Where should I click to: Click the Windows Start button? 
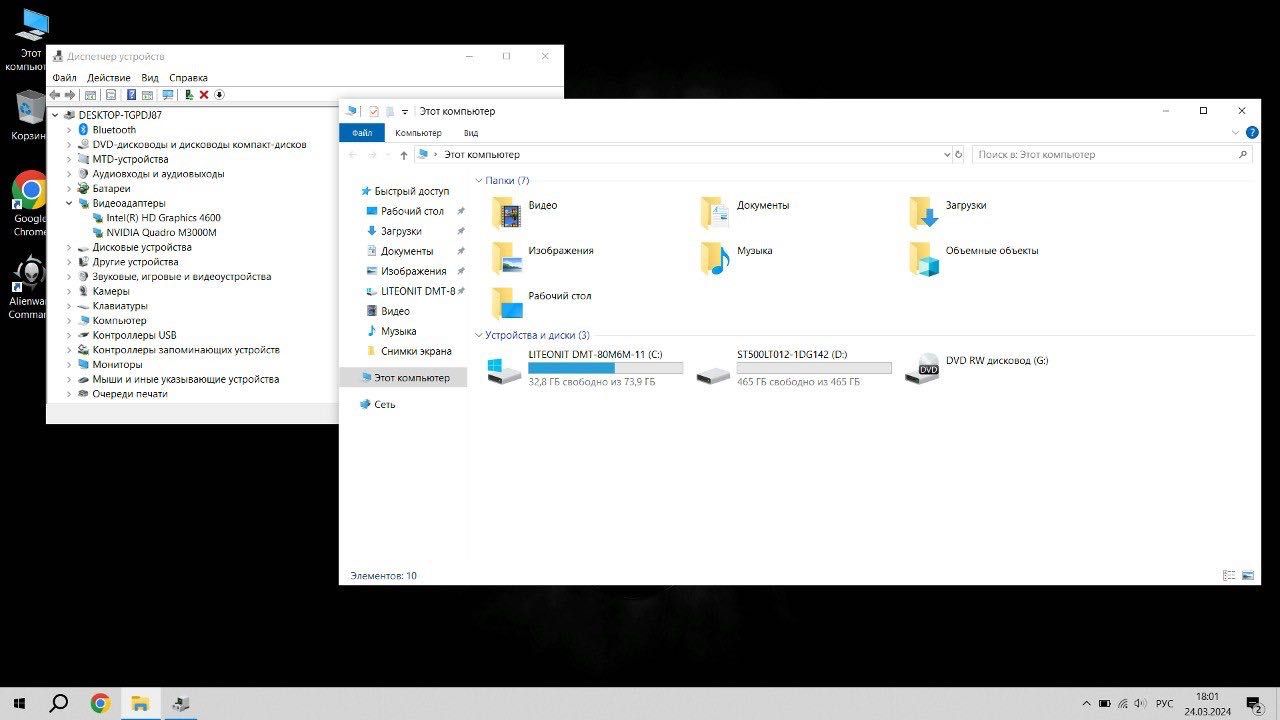[19, 703]
